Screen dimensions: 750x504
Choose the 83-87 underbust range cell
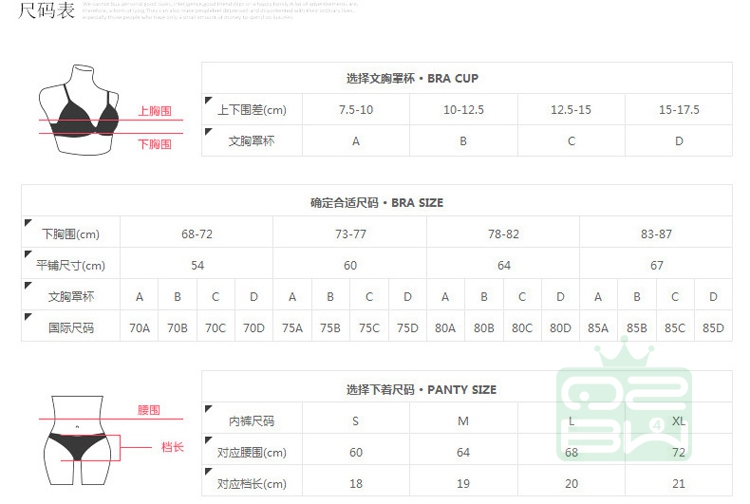656,234
